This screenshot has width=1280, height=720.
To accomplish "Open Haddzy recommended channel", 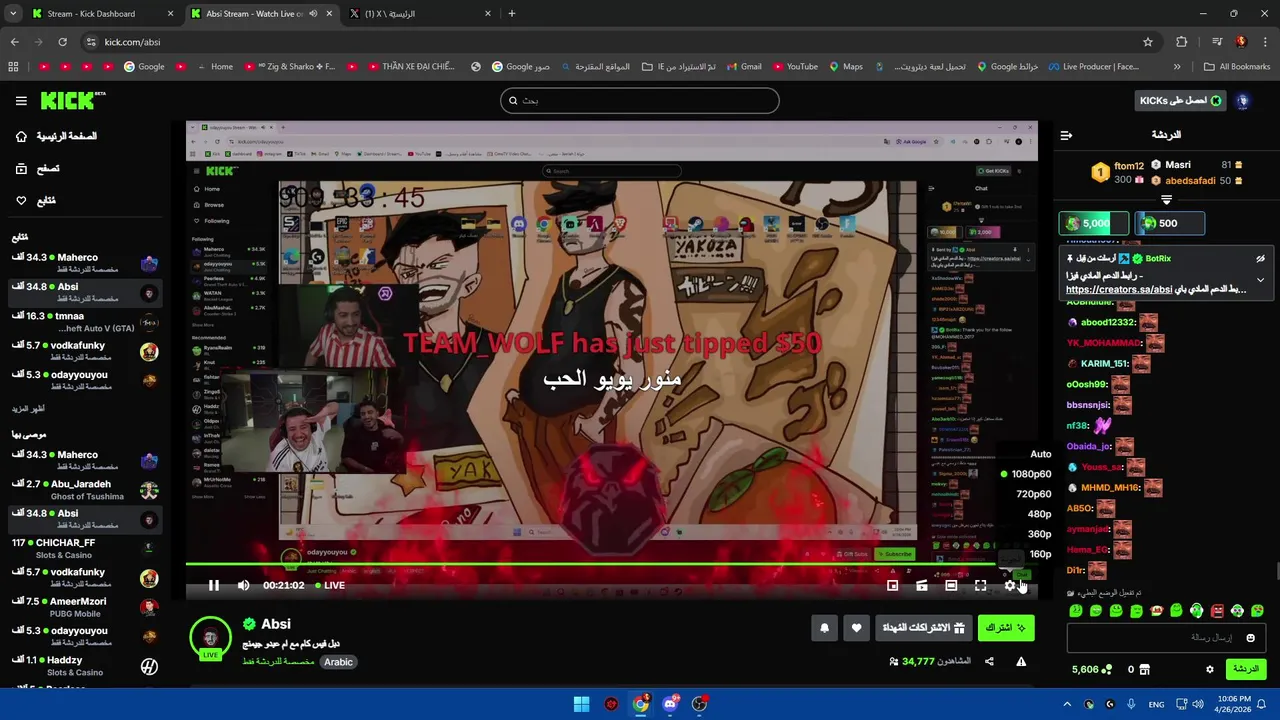I will 85,666.
